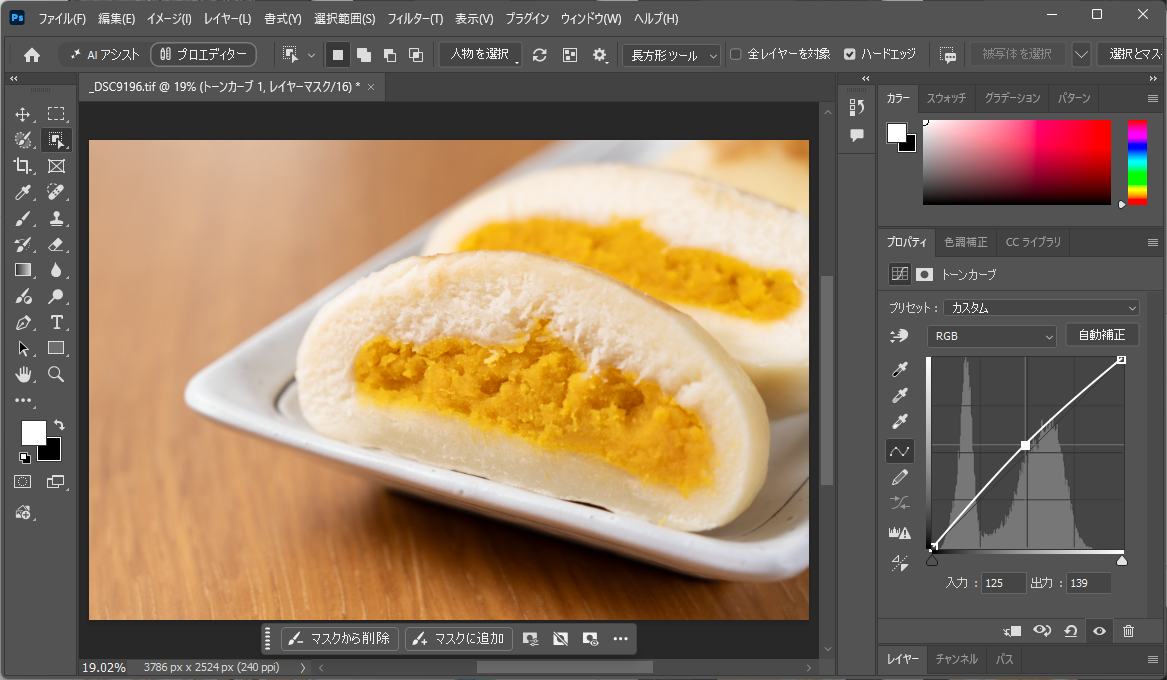Click the マスクに追加 button
The image size is (1167, 680).
click(x=458, y=638)
